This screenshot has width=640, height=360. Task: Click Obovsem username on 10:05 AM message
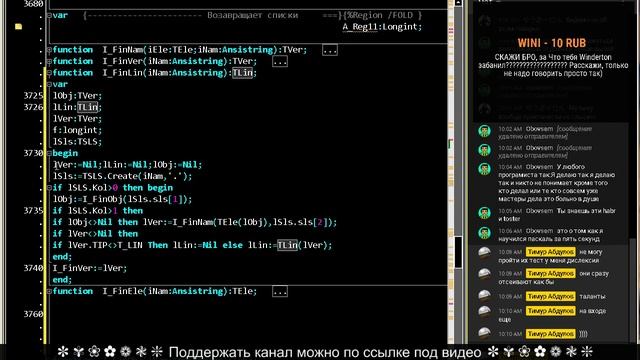tap(539, 211)
